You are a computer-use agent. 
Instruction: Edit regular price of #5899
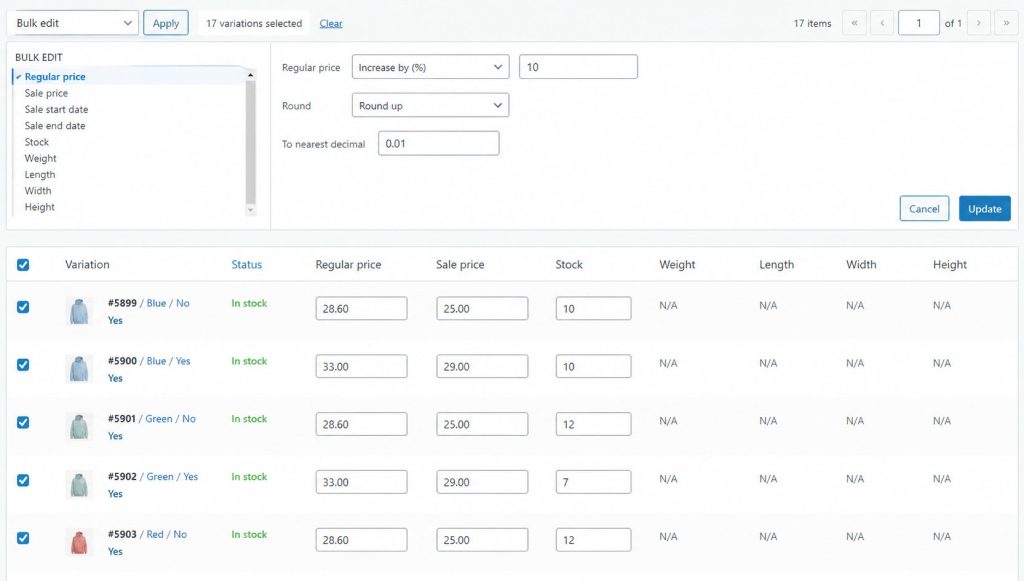point(361,308)
